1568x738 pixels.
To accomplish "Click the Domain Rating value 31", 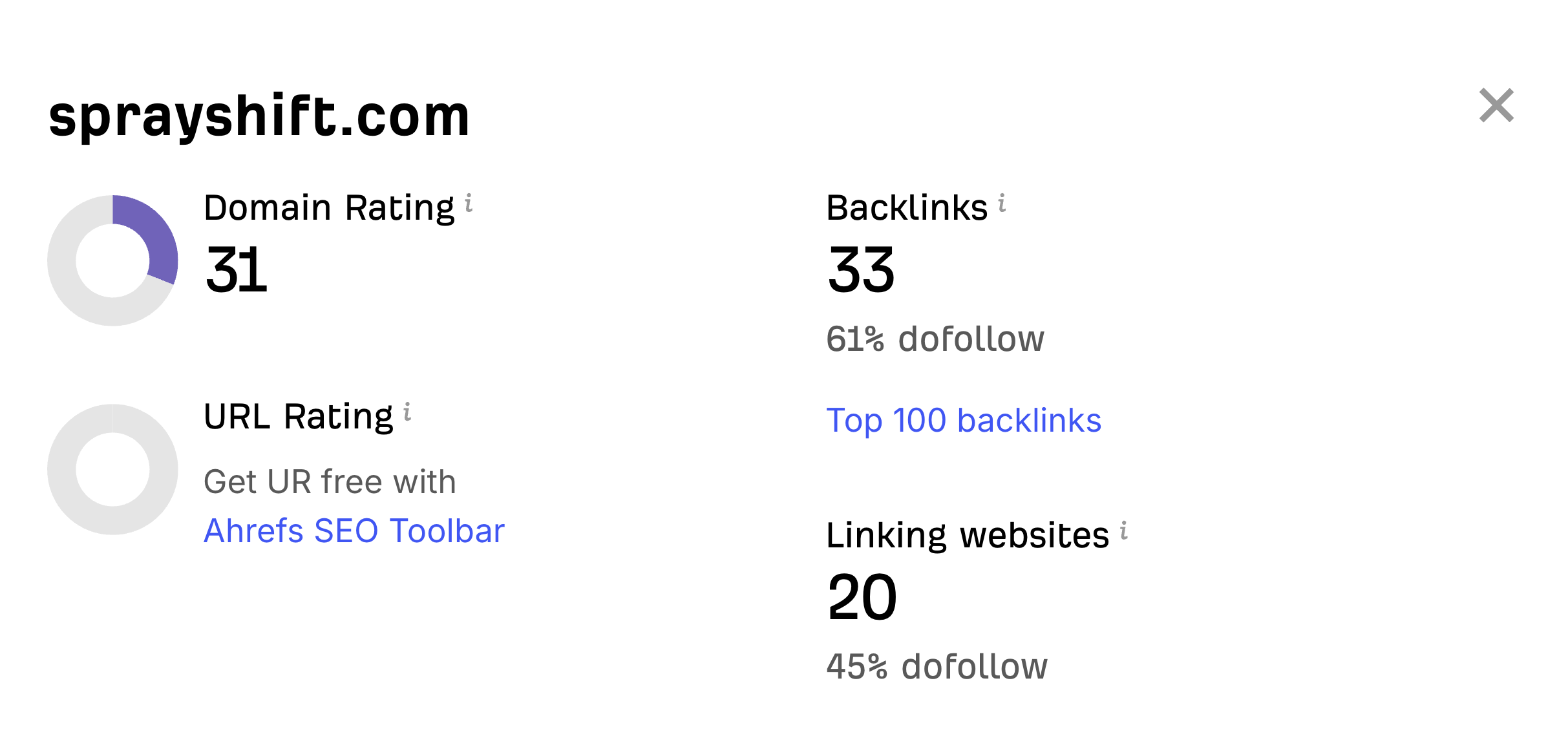I will coord(236,270).
